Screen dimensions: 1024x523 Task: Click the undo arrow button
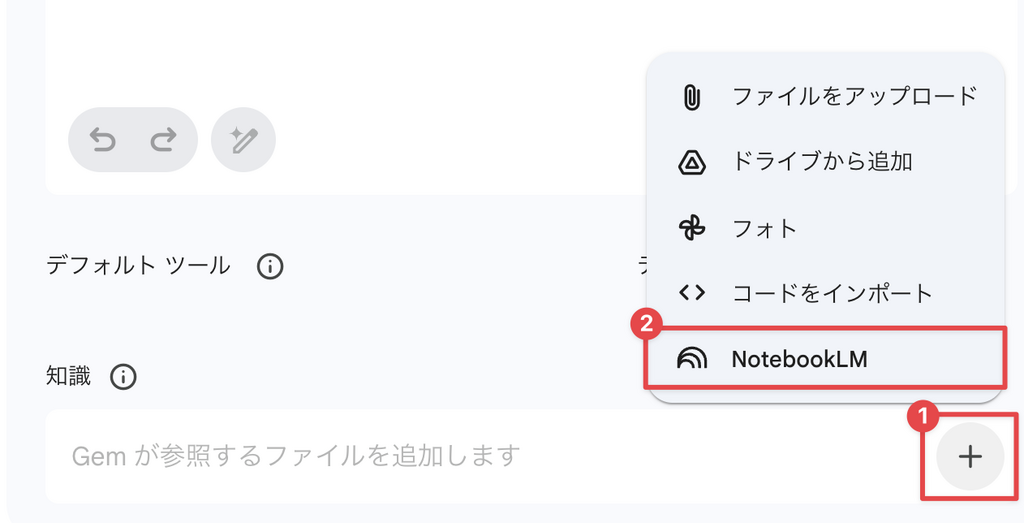coord(103,140)
